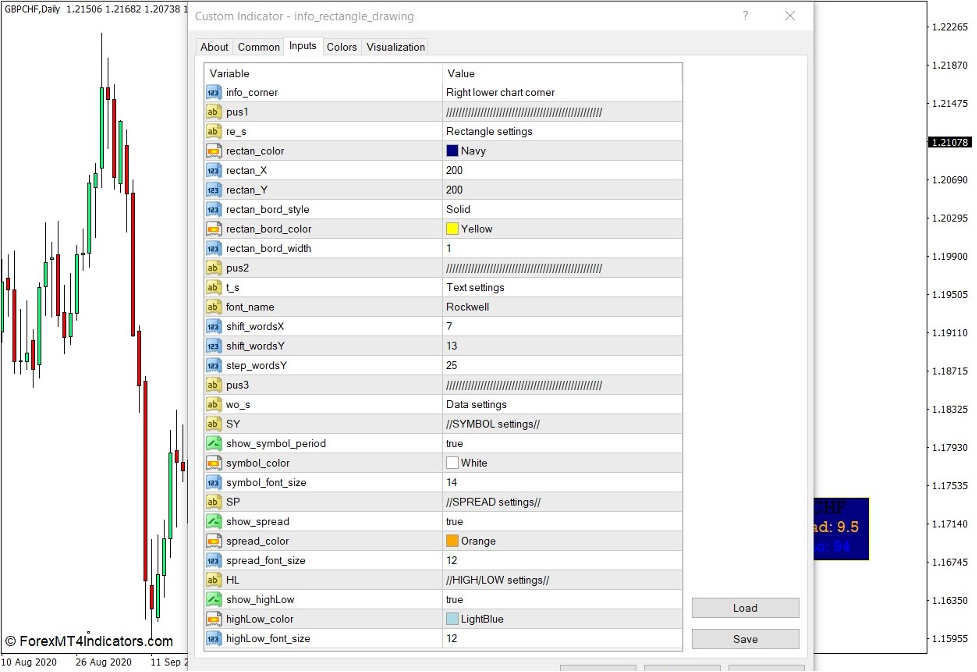
Task: Open info_corner Right lower chart corner dropdown
Action: click(561, 92)
